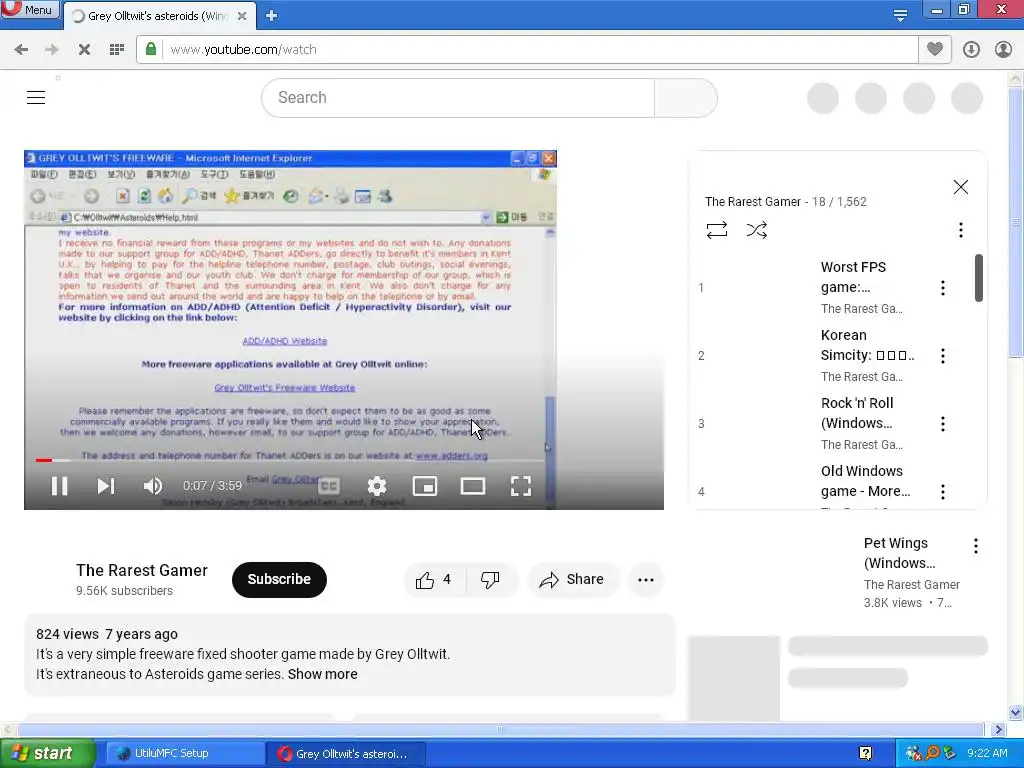This screenshot has width=1024, height=768.
Task: Share this video
Action: 571,579
